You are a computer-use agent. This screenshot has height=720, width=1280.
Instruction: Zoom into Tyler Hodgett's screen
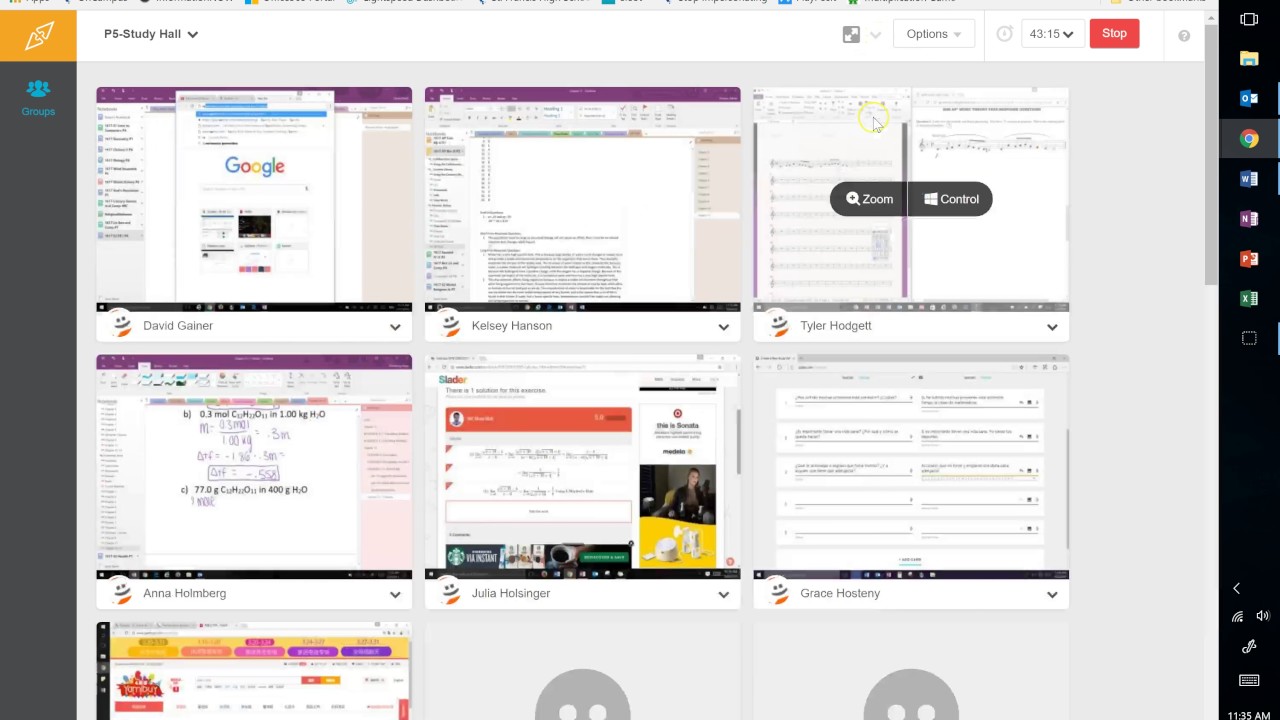(870, 199)
